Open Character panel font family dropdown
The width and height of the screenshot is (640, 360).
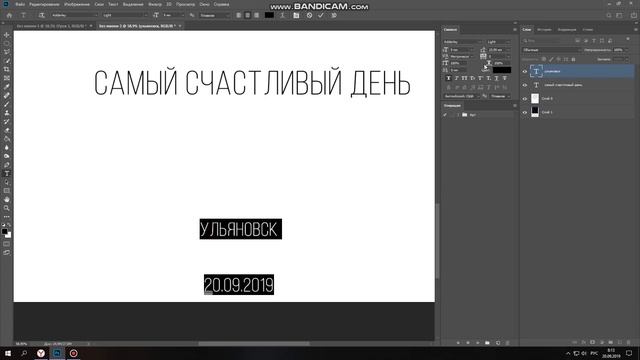[x=463, y=42]
